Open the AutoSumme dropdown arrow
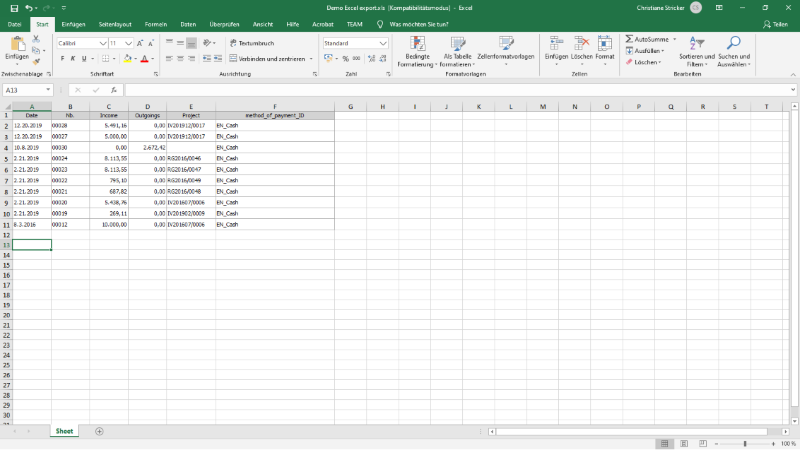 coord(674,39)
